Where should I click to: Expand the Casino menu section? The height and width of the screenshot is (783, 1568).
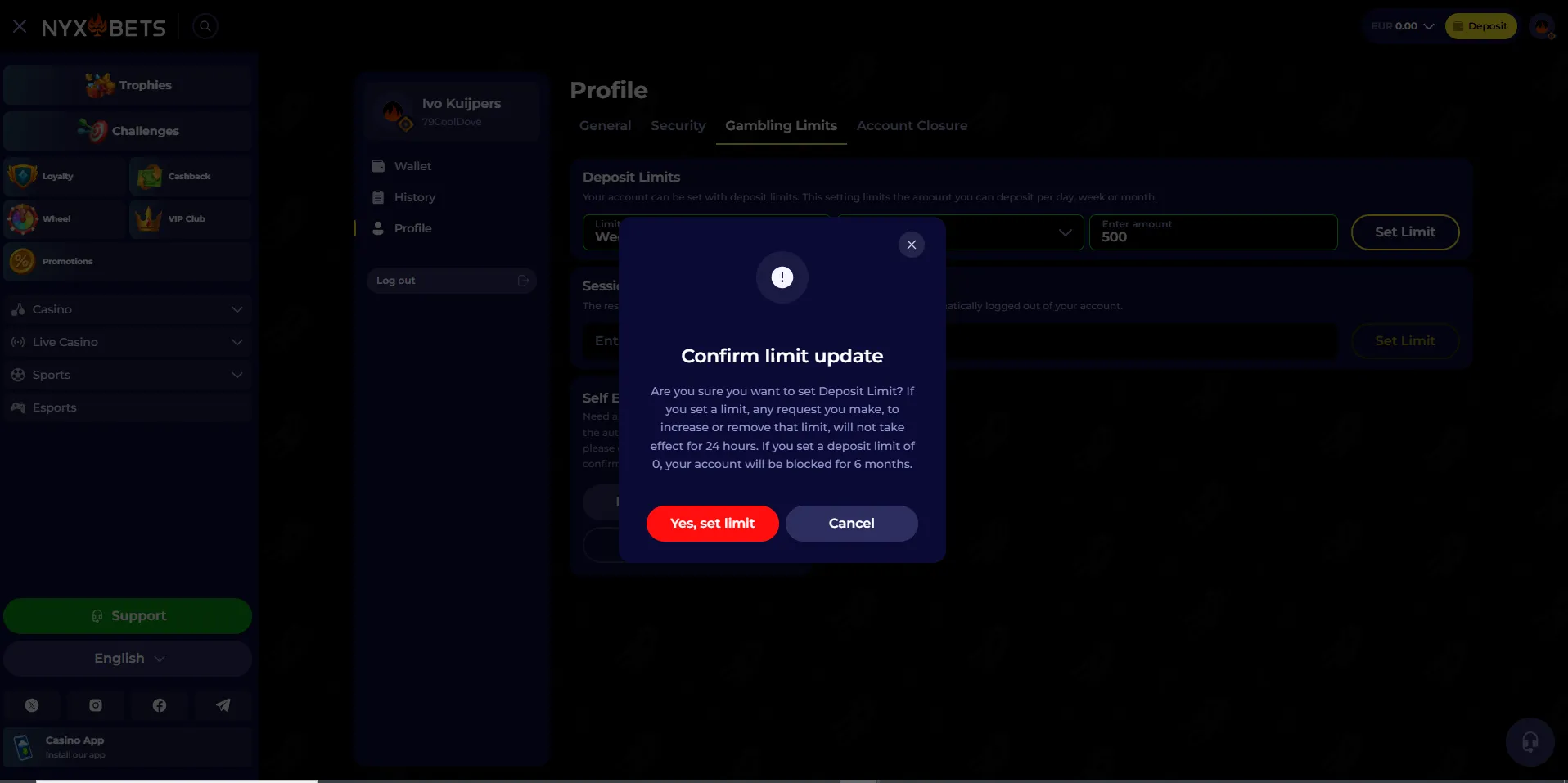(128, 309)
